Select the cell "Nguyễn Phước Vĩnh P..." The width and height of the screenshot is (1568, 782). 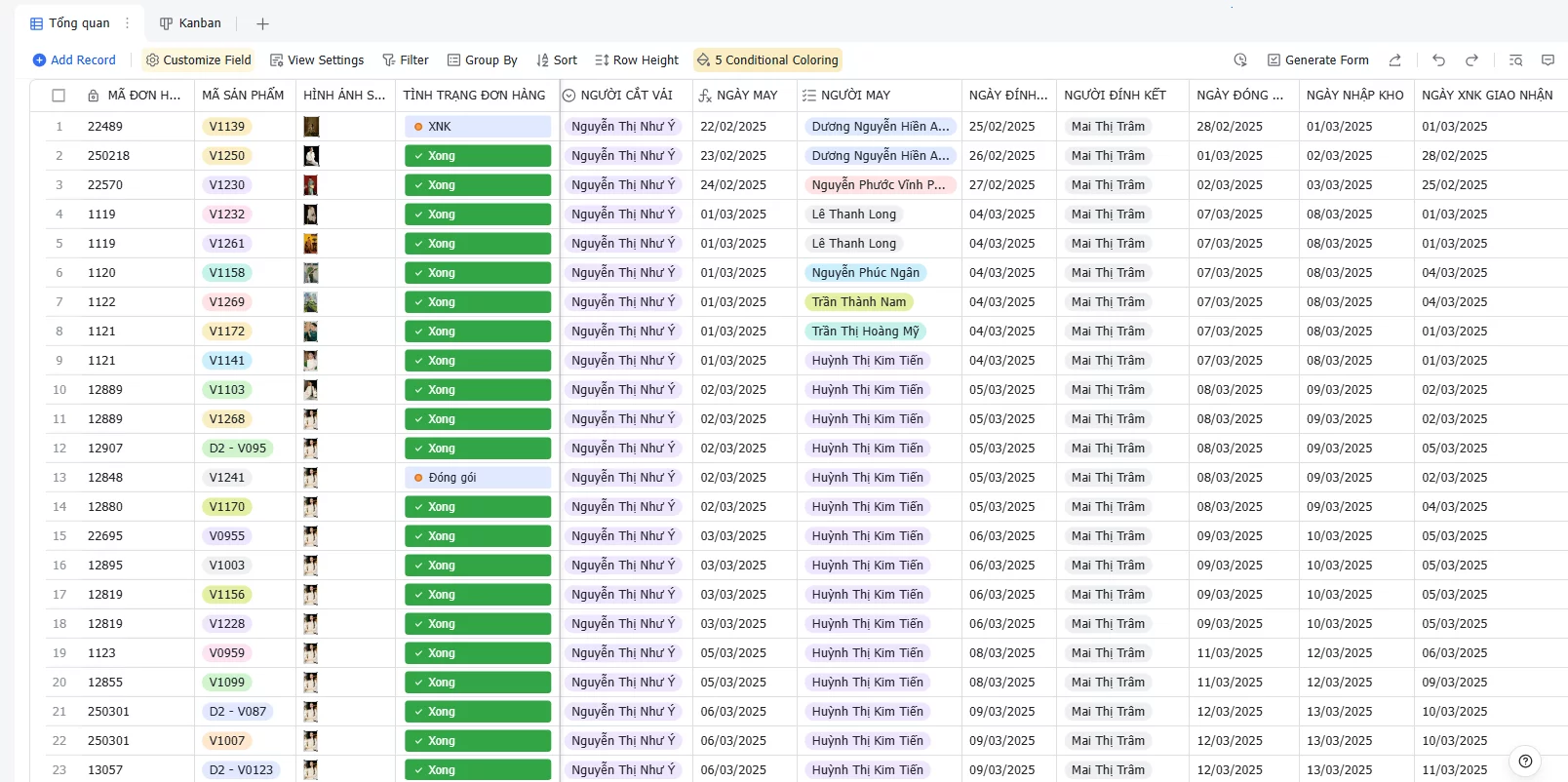[x=880, y=185]
